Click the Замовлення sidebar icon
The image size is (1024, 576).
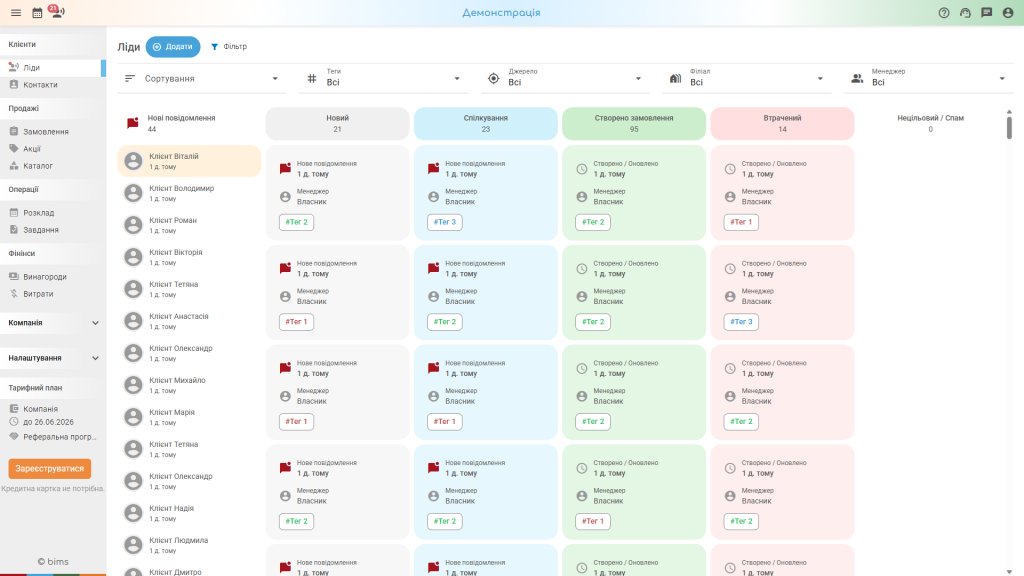click(14, 131)
